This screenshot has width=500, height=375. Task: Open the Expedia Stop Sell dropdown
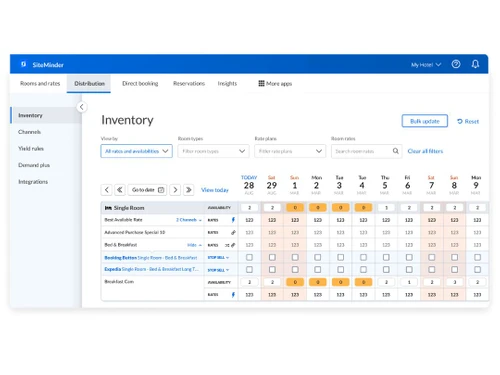click(218, 270)
